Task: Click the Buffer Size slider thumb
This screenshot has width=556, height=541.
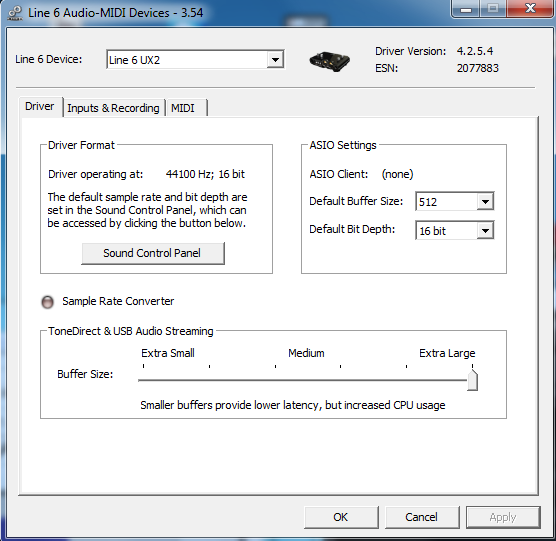Action: coord(472,380)
